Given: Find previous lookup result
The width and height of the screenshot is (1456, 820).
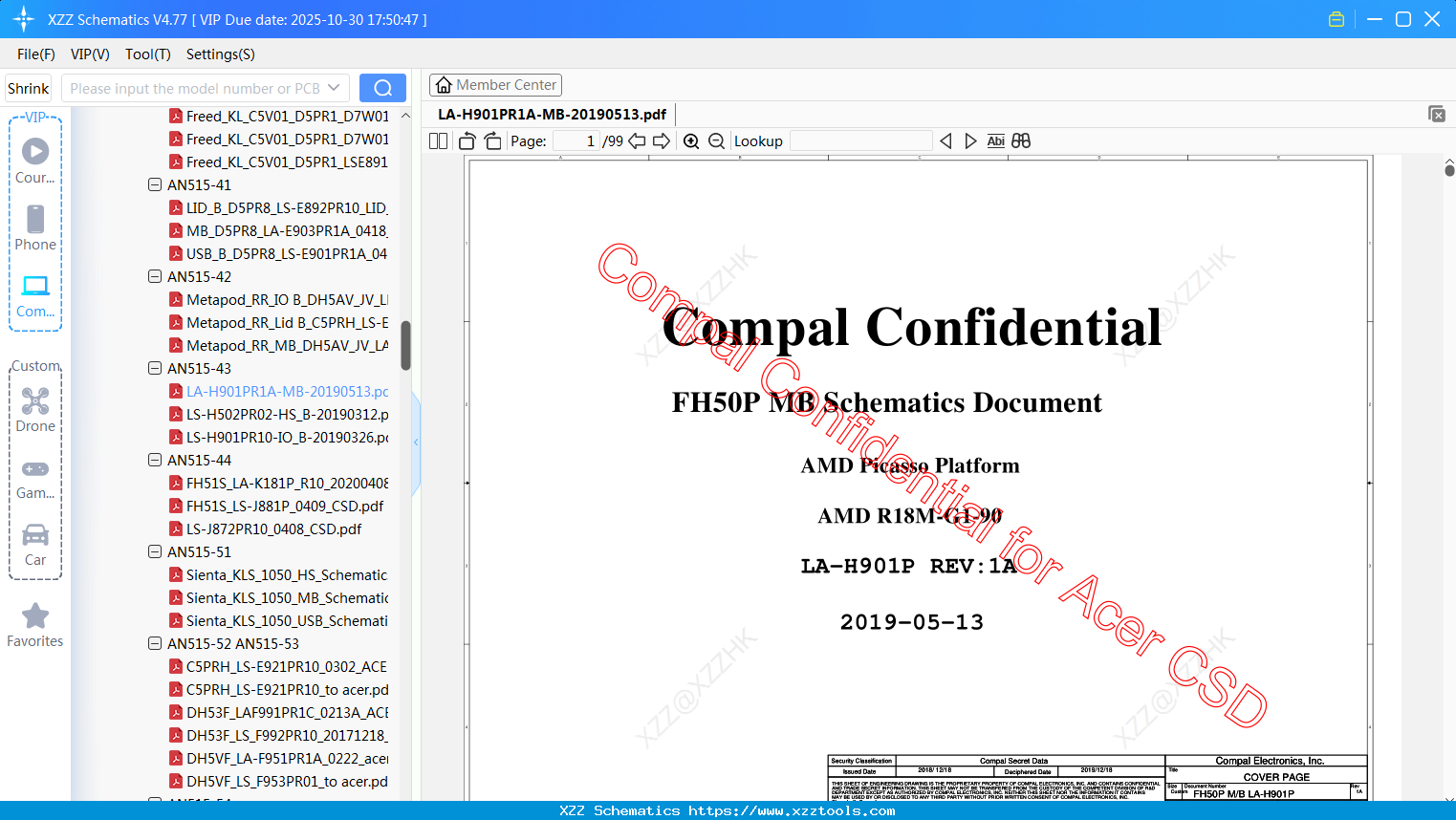Looking at the screenshot, I should pyautogui.click(x=945, y=141).
